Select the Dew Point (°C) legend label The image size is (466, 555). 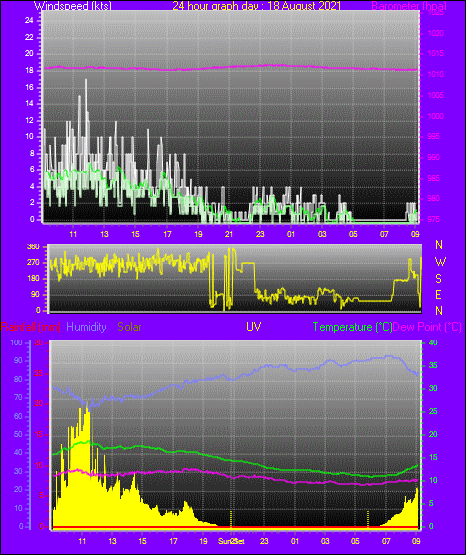(427, 327)
